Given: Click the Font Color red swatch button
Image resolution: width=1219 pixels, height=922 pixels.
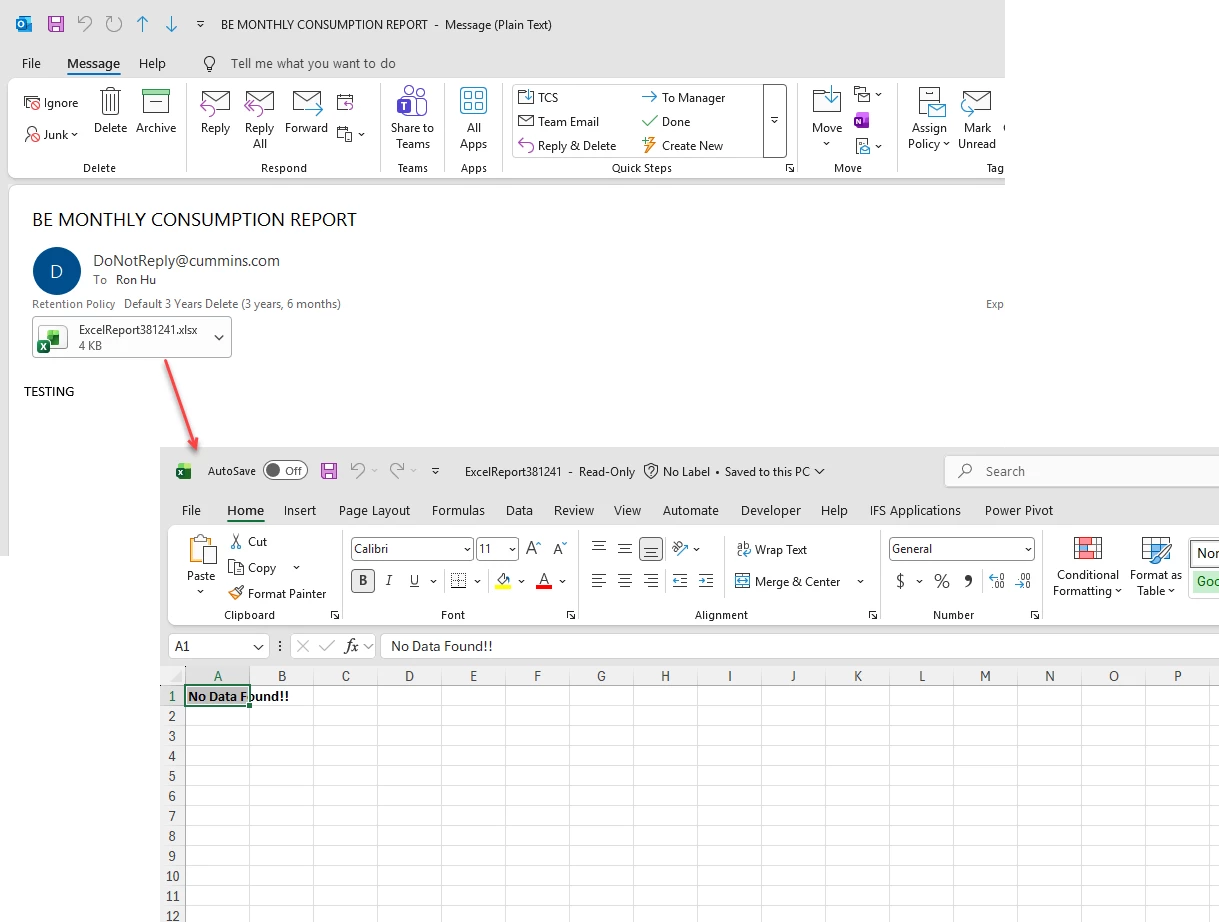Looking at the screenshot, I should (544, 581).
